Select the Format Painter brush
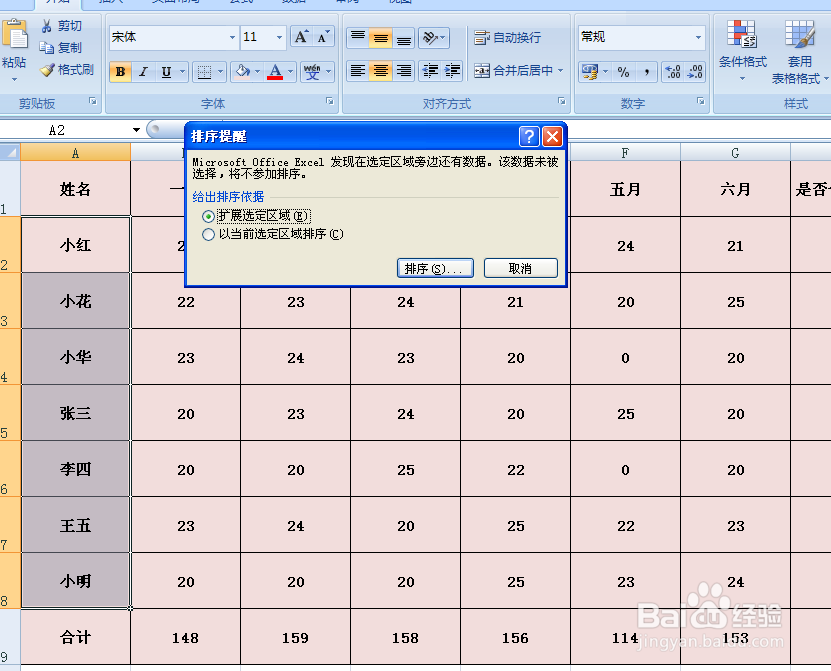The width and height of the screenshot is (831, 671). point(47,69)
